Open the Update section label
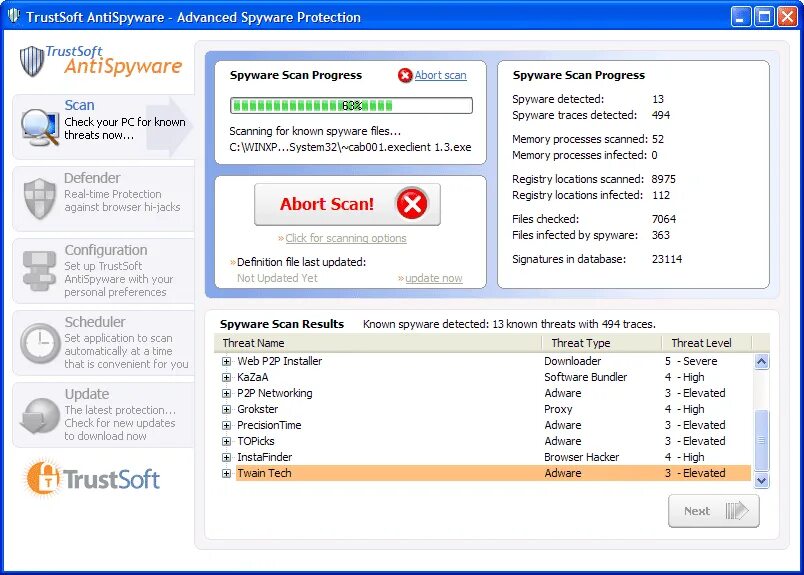The width and height of the screenshot is (804, 575). click(87, 394)
